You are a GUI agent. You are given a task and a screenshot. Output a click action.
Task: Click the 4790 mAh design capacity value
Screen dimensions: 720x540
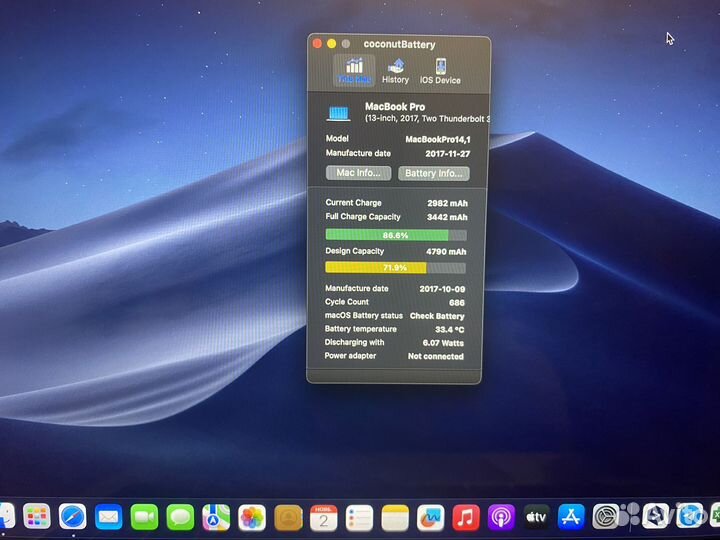(x=446, y=252)
